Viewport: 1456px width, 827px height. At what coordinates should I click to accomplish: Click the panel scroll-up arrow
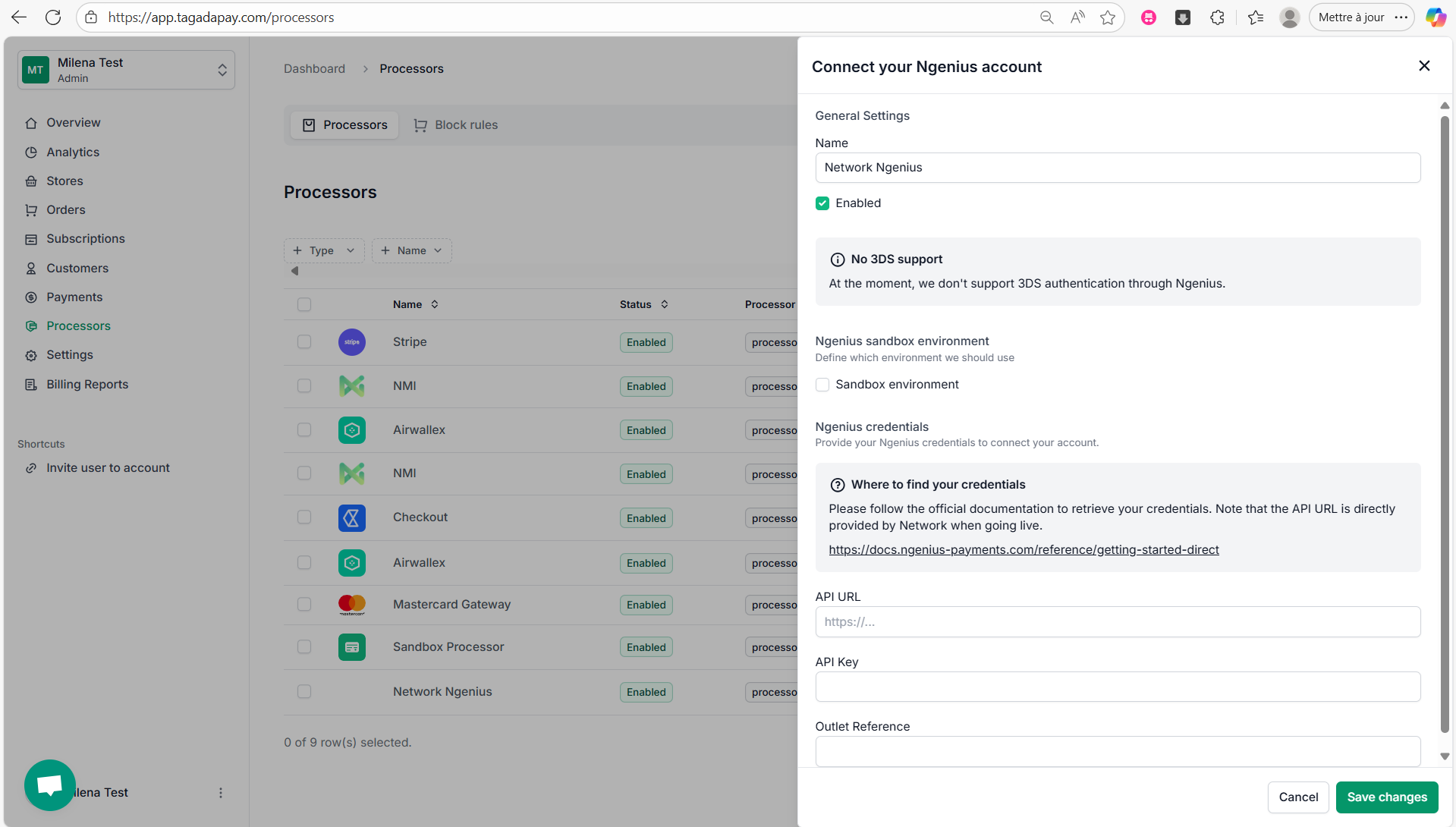(x=1445, y=105)
